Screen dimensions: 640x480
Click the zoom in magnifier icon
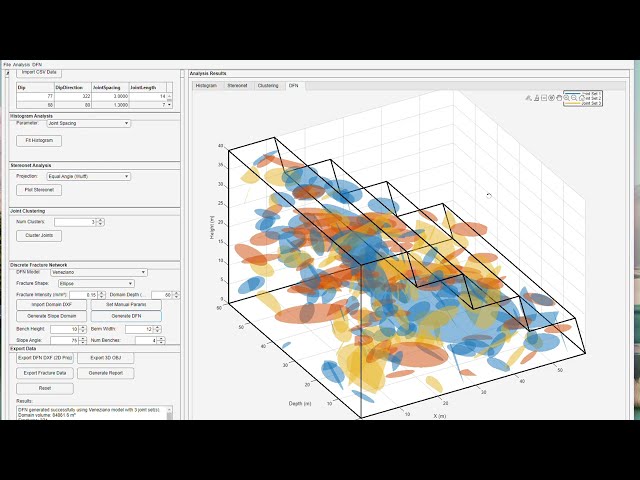tap(567, 98)
